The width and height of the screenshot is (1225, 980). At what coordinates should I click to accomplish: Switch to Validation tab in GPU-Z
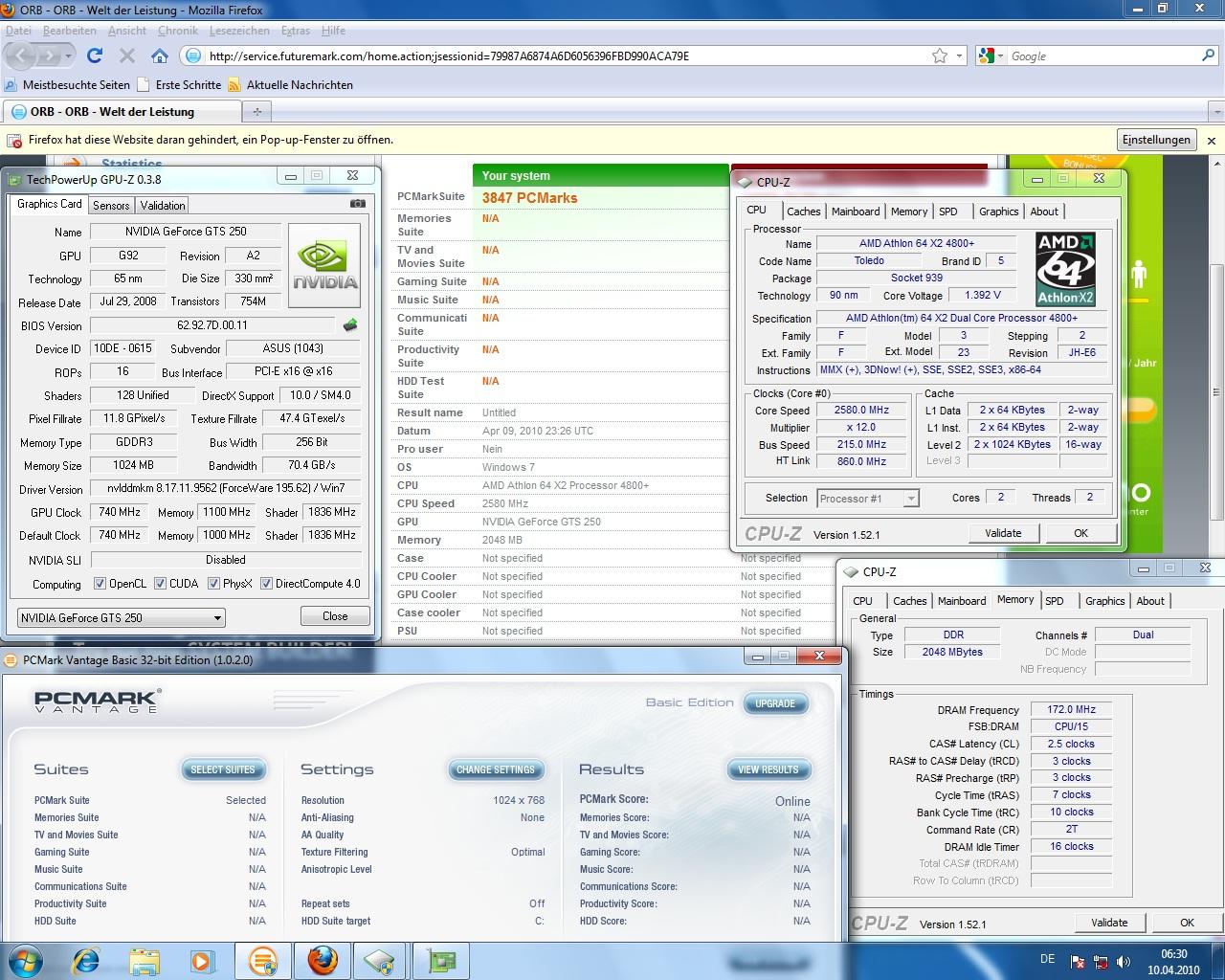163,205
